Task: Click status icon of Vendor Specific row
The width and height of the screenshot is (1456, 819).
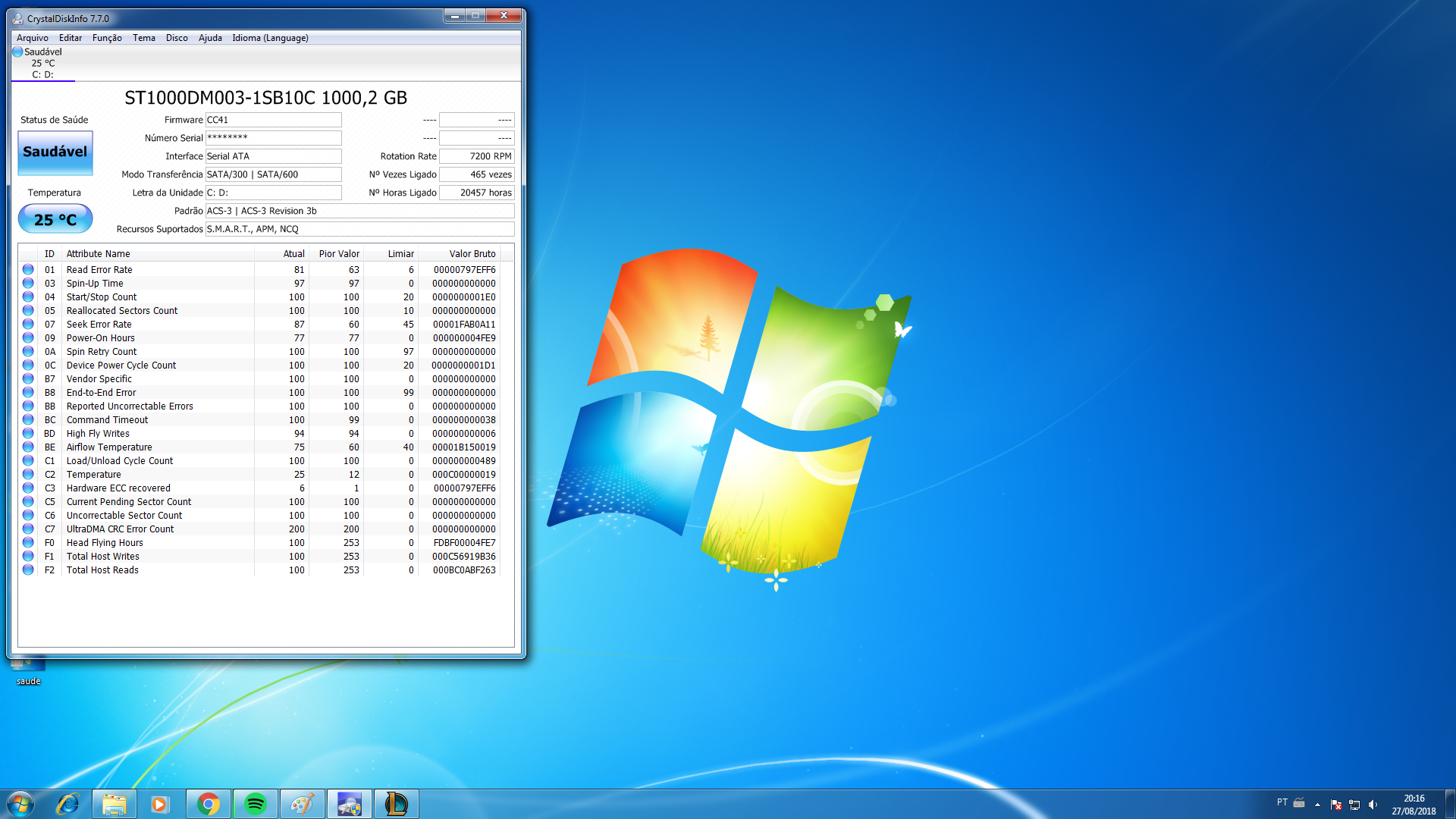Action: [x=28, y=378]
